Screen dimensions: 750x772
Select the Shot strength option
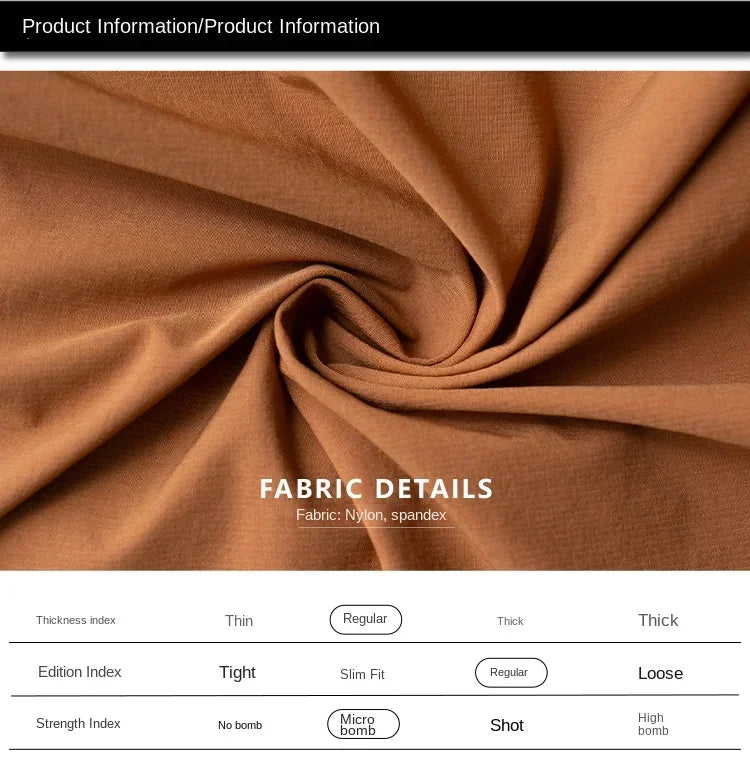point(507,725)
